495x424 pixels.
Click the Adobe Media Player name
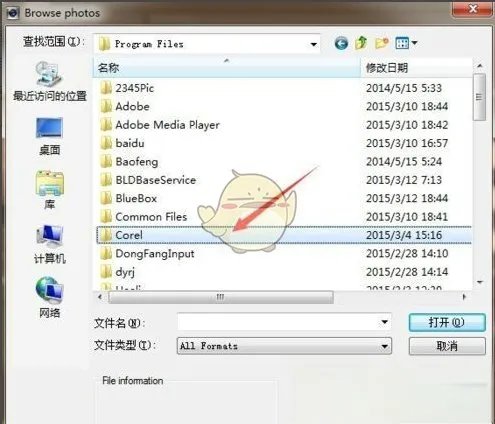coord(167,125)
